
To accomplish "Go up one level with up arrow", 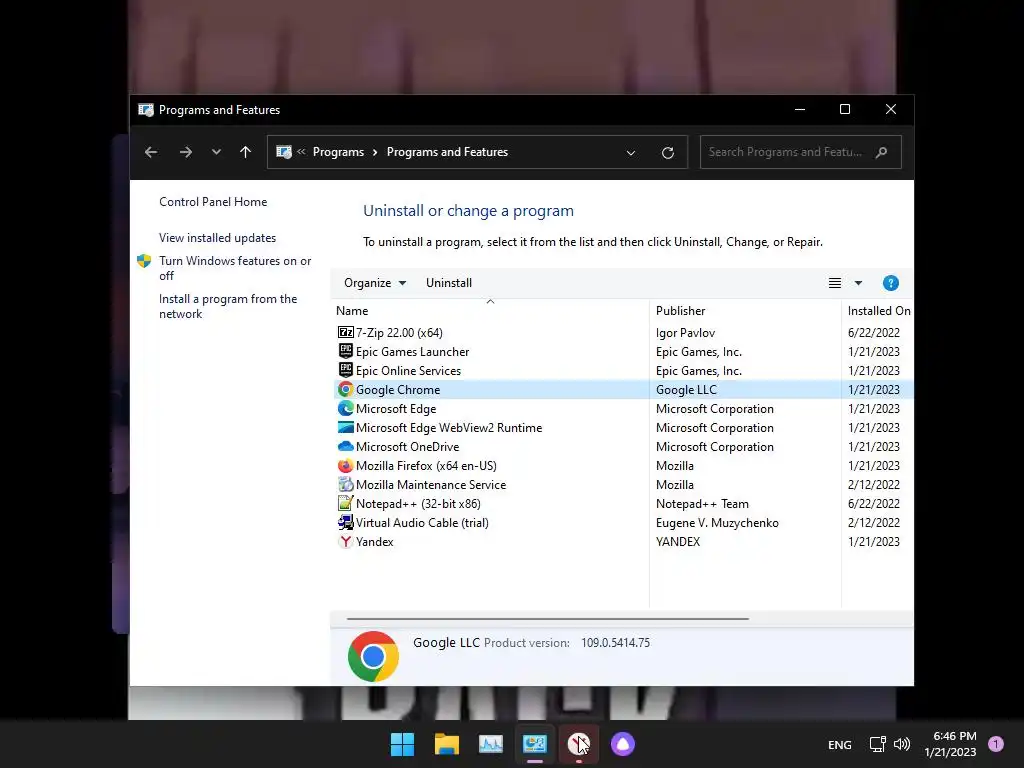I will click(246, 152).
